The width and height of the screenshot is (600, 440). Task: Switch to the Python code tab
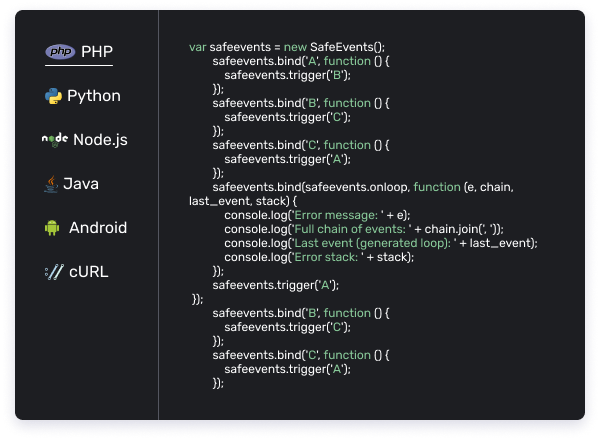94,96
